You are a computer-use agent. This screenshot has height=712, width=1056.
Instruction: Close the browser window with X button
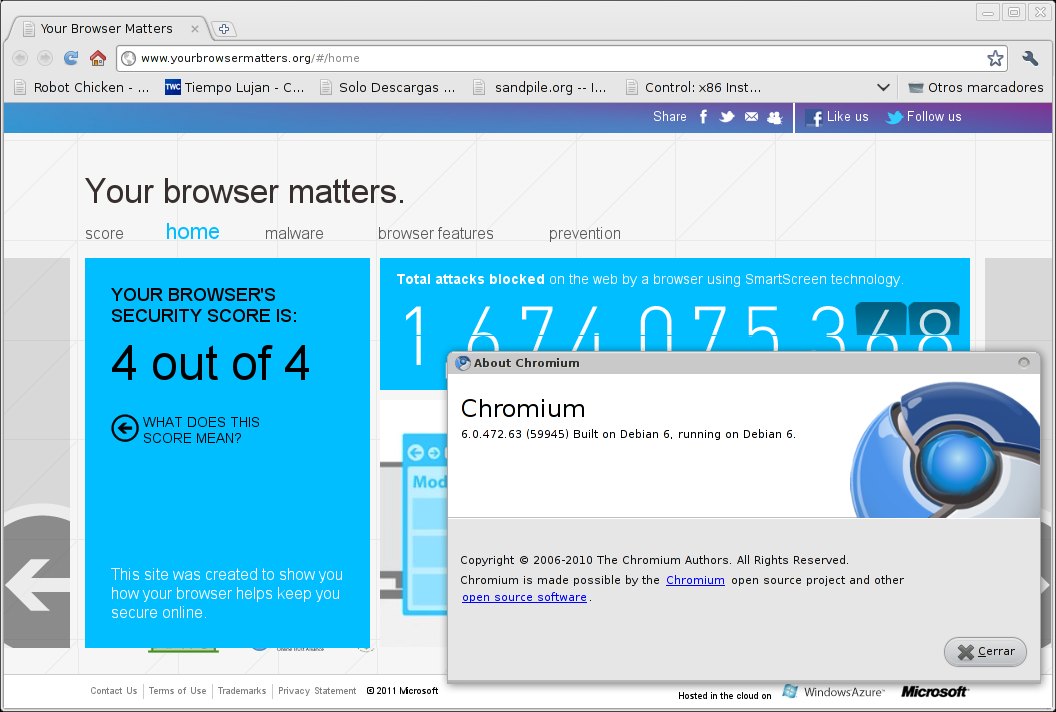1040,12
